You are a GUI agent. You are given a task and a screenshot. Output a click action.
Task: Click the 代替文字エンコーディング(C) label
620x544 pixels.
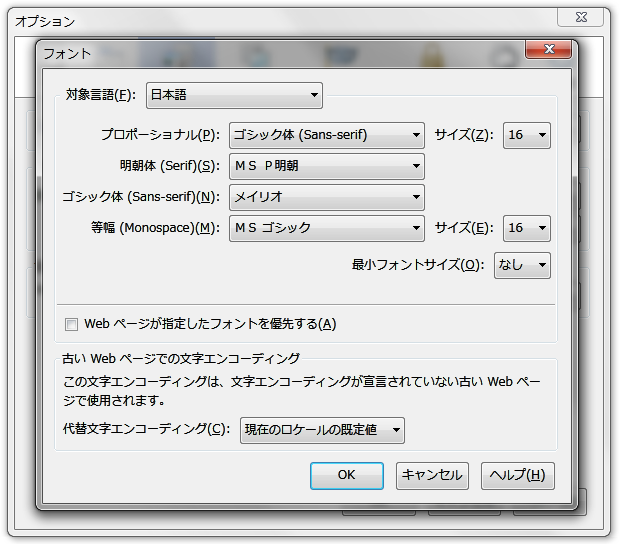(x=146, y=429)
